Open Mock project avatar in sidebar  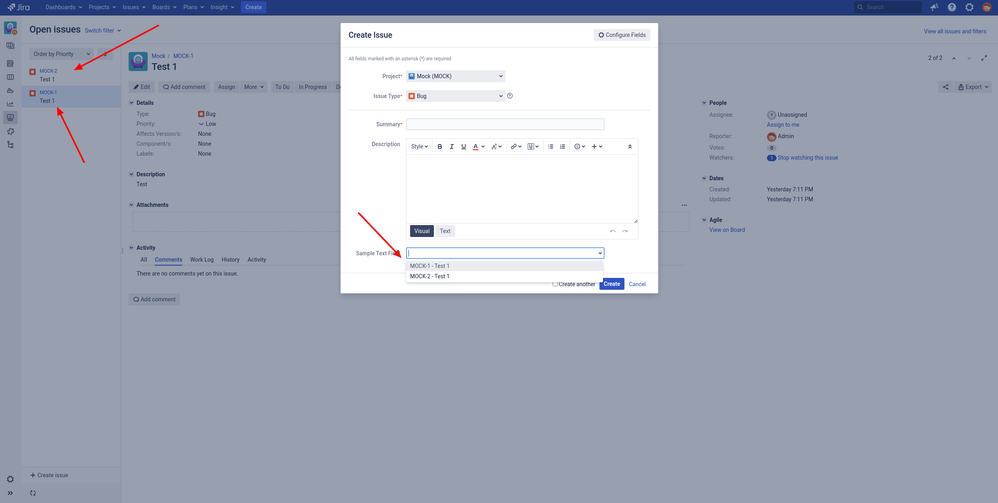coord(10,28)
